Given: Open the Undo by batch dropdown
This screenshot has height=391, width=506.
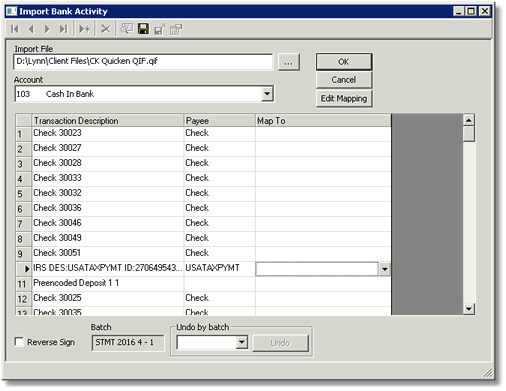Looking at the screenshot, I should [242, 342].
